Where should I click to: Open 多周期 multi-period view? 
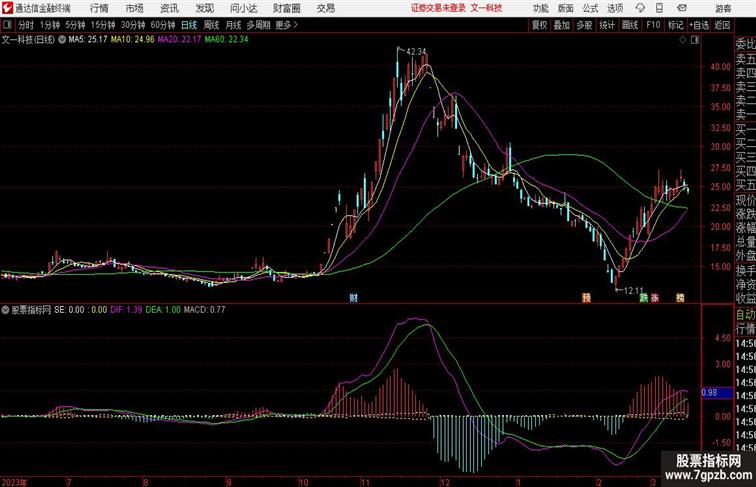[258, 25]
